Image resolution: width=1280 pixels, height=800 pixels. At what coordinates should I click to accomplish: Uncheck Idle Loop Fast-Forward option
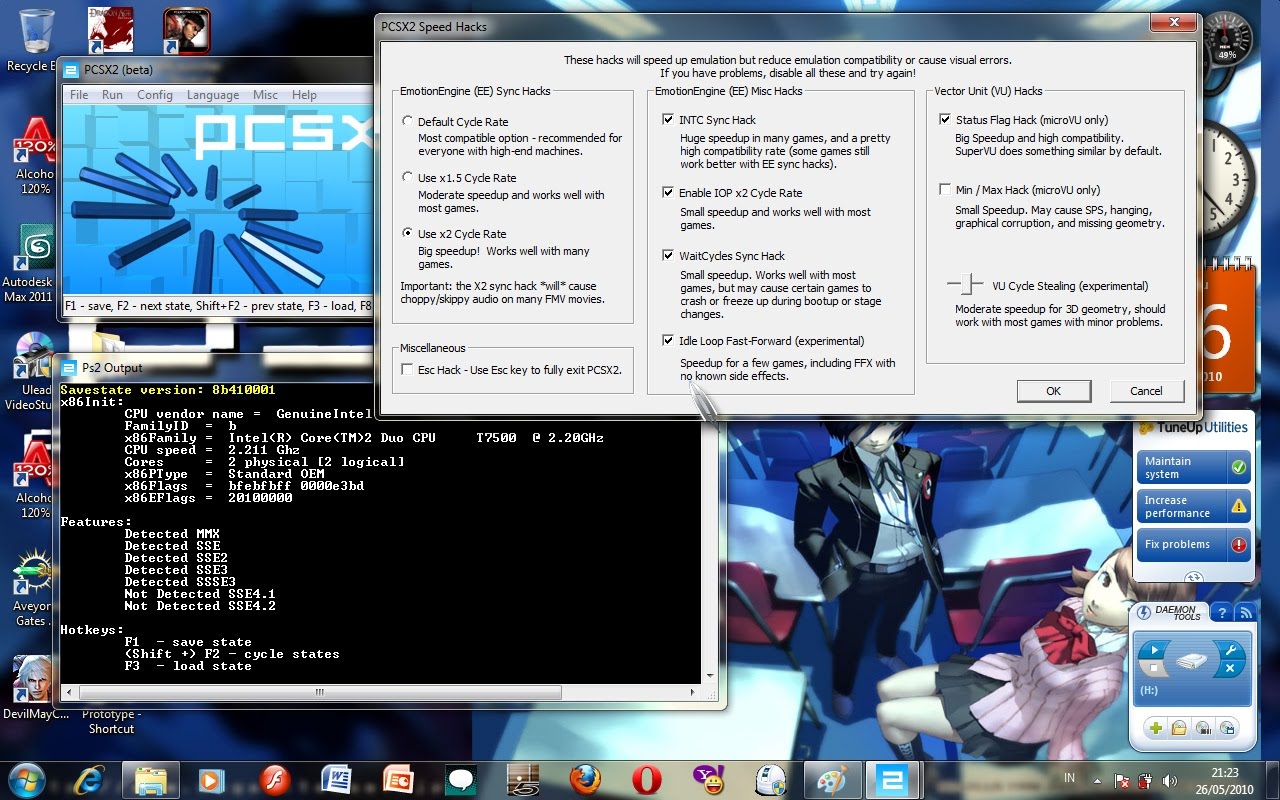(x=668, y=340)
